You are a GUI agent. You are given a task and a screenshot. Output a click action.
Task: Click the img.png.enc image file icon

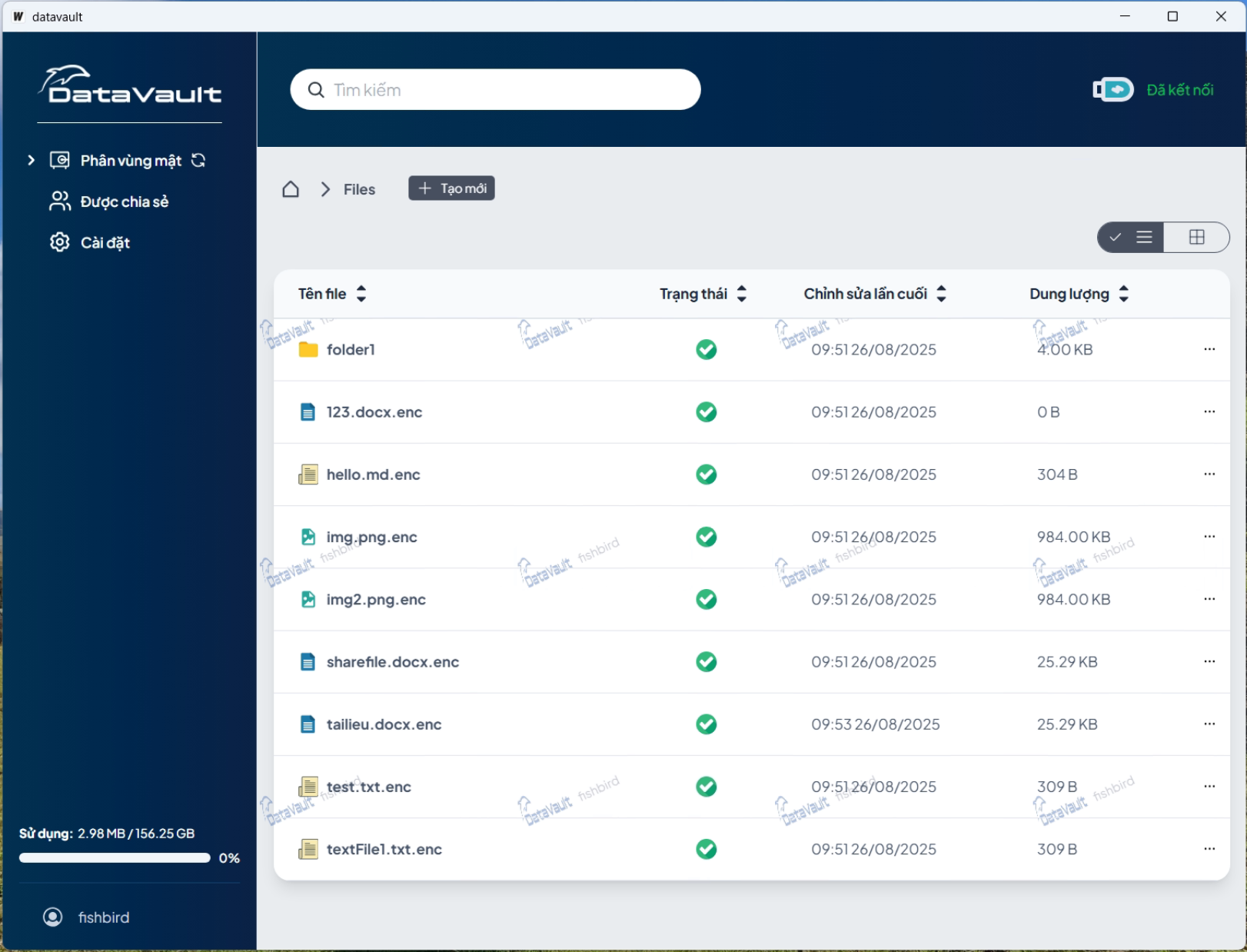(308, 537)
